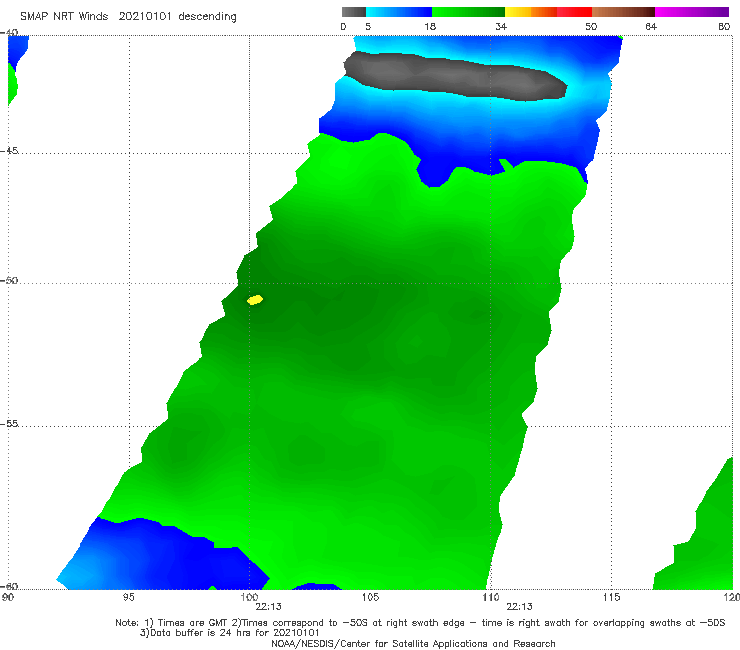Click the date '20210101' in the title
This screenshot has width=740, height=650.
145,16
